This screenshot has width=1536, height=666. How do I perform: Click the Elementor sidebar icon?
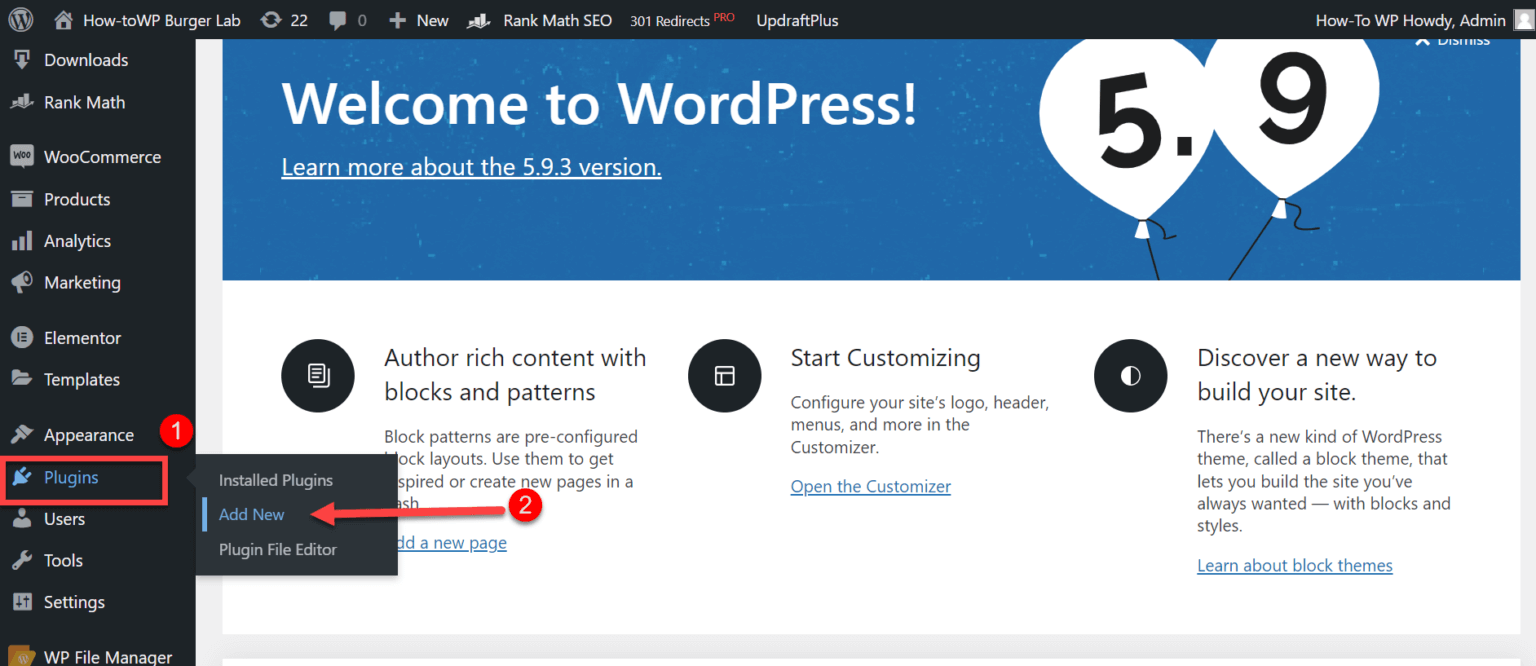point(22,337)
